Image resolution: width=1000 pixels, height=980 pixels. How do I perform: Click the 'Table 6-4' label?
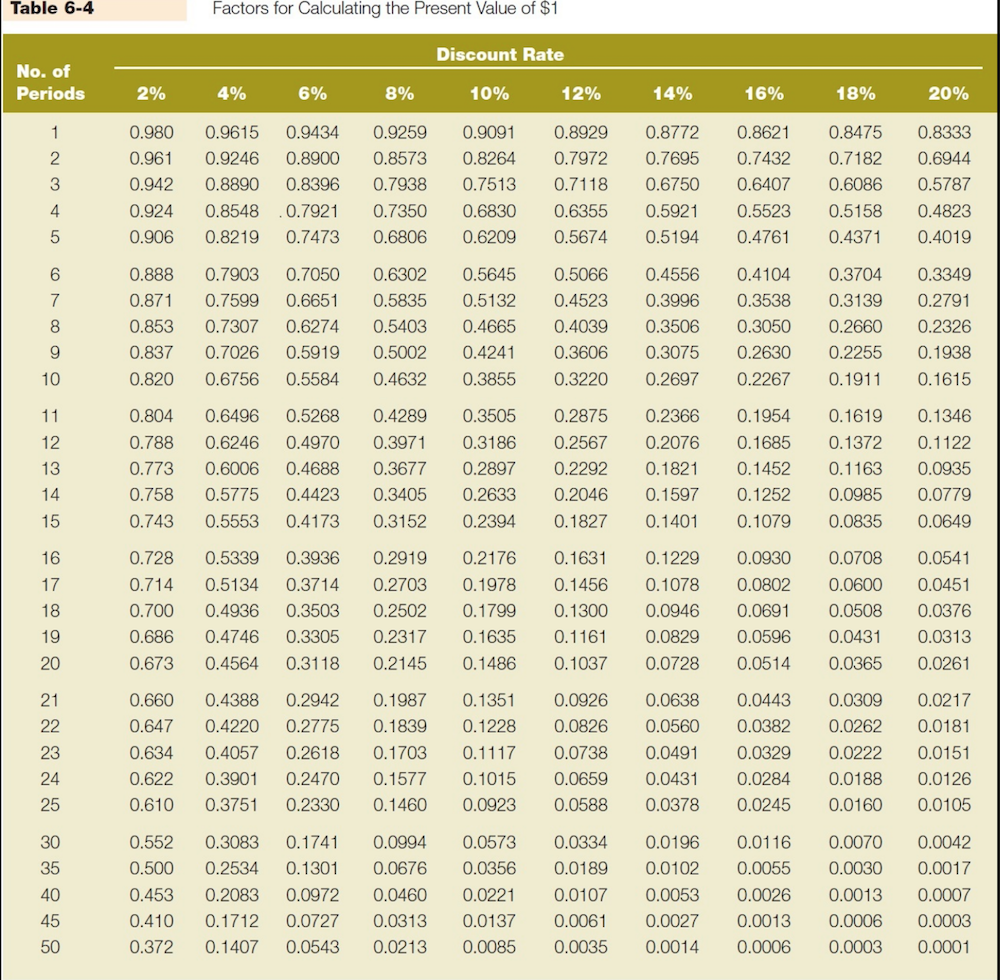(x=52, y=8)
